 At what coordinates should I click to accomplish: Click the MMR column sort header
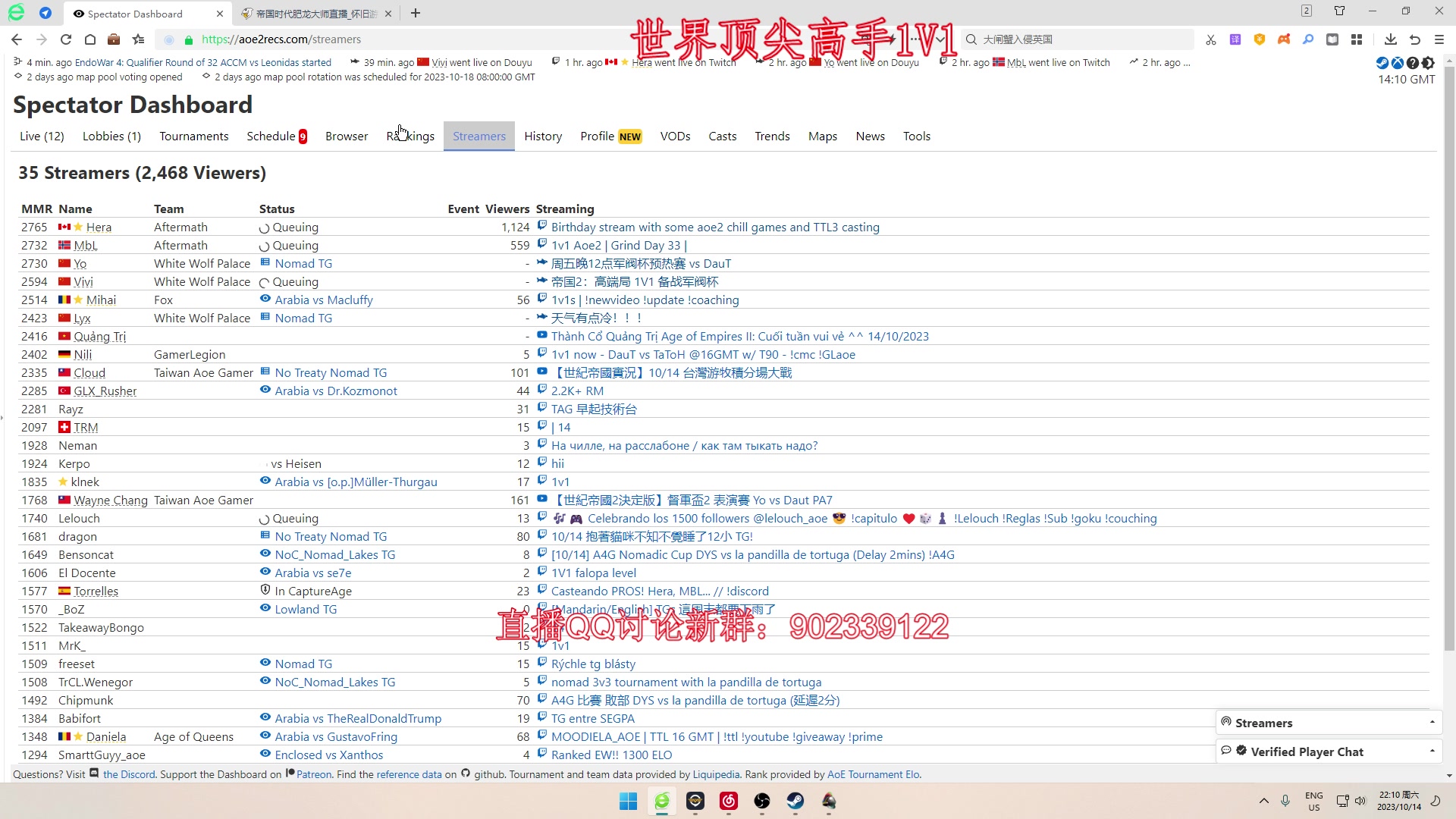click(35, 208)
